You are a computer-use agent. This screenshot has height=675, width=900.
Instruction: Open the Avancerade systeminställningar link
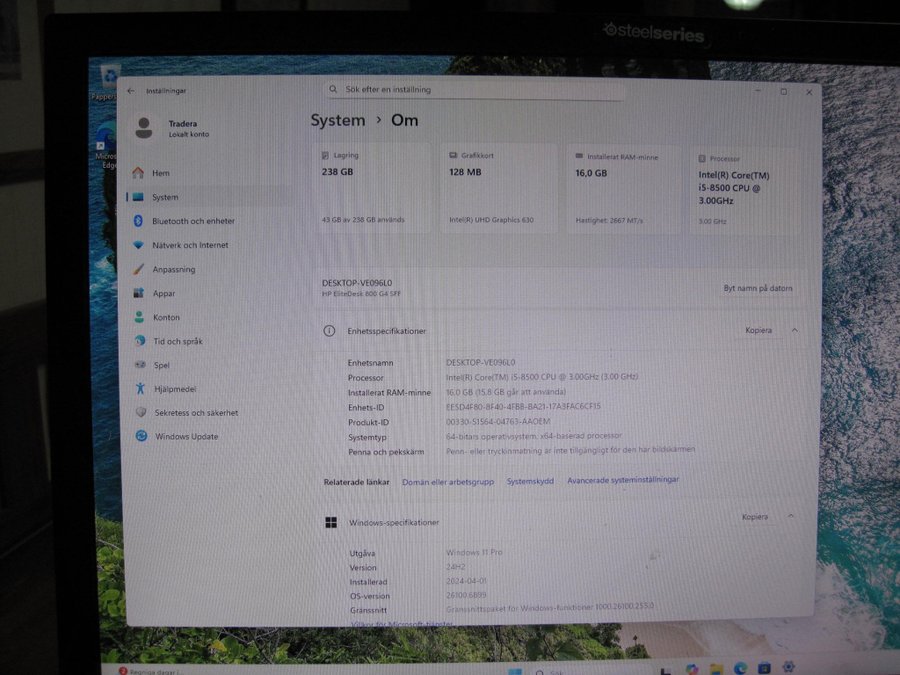click(623, 480)
